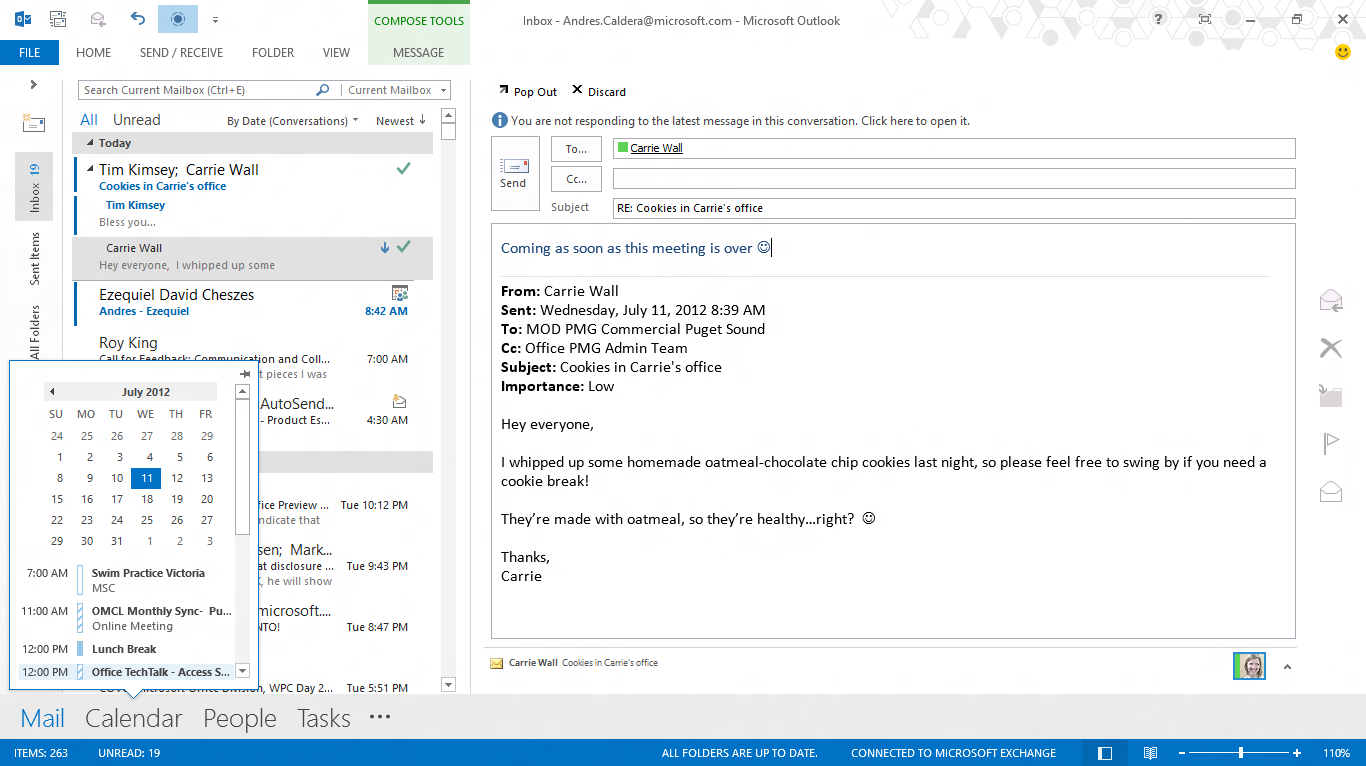The width and height of the screenshot is (1366, 766).
Task: Open the Inbox 19 vertical folder button
Action: pos(34,187)
